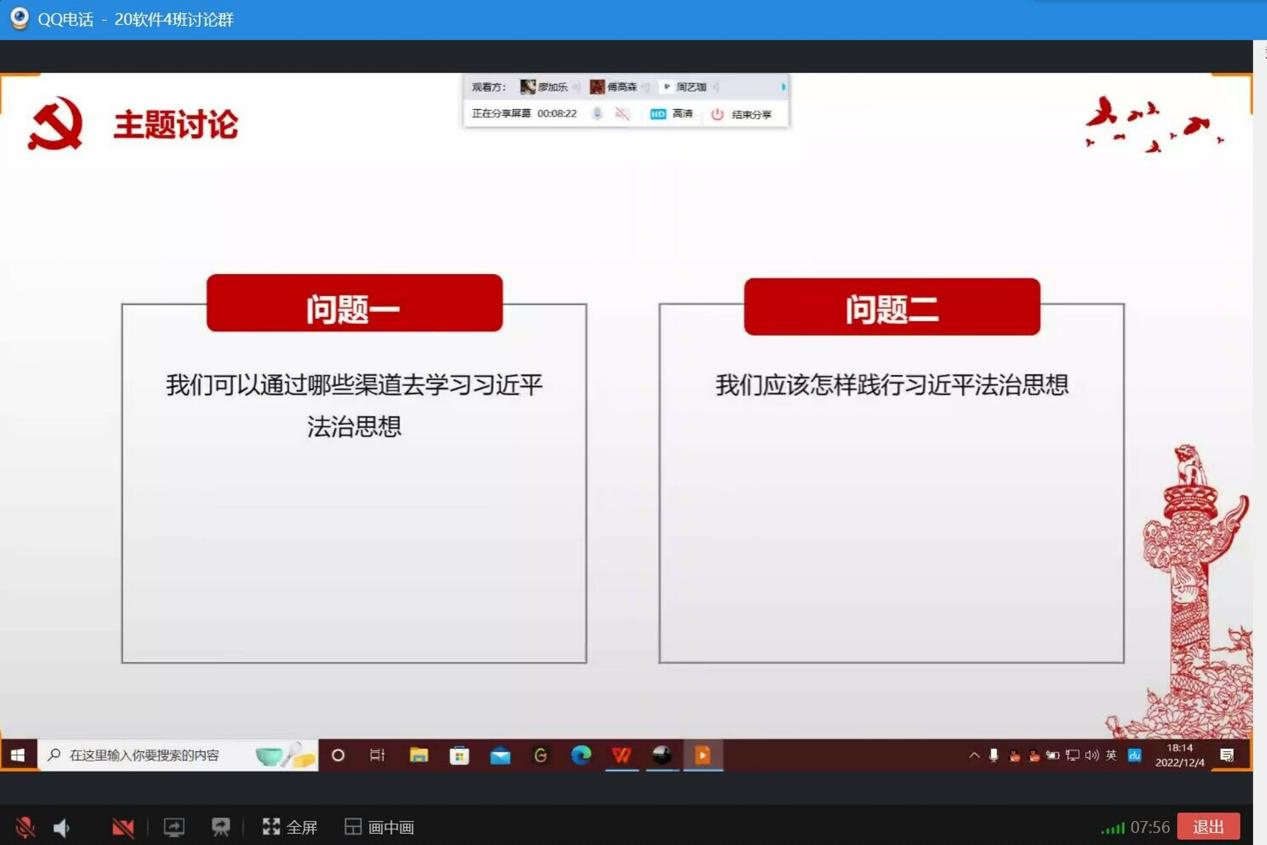Click the microphone icon in sharing bar
This screenshot has height=845, width=1267.
point(597,114)
